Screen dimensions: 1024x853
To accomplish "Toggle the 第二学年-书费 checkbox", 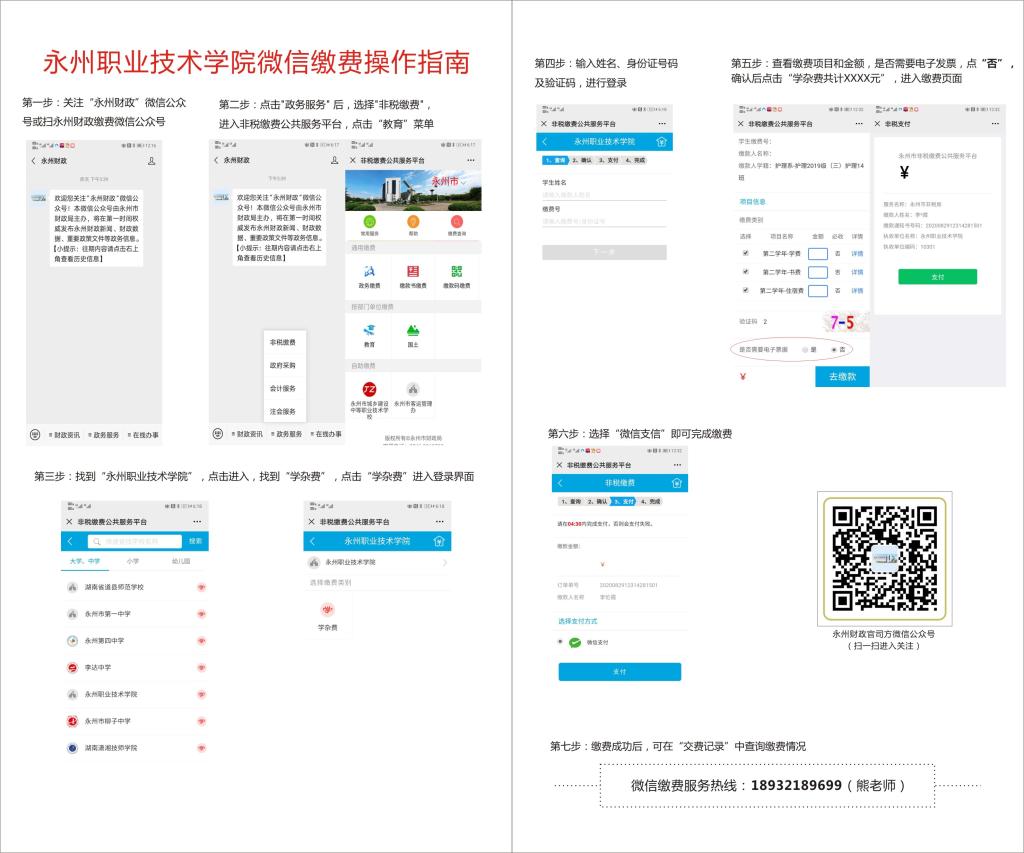I will [745, 271].
